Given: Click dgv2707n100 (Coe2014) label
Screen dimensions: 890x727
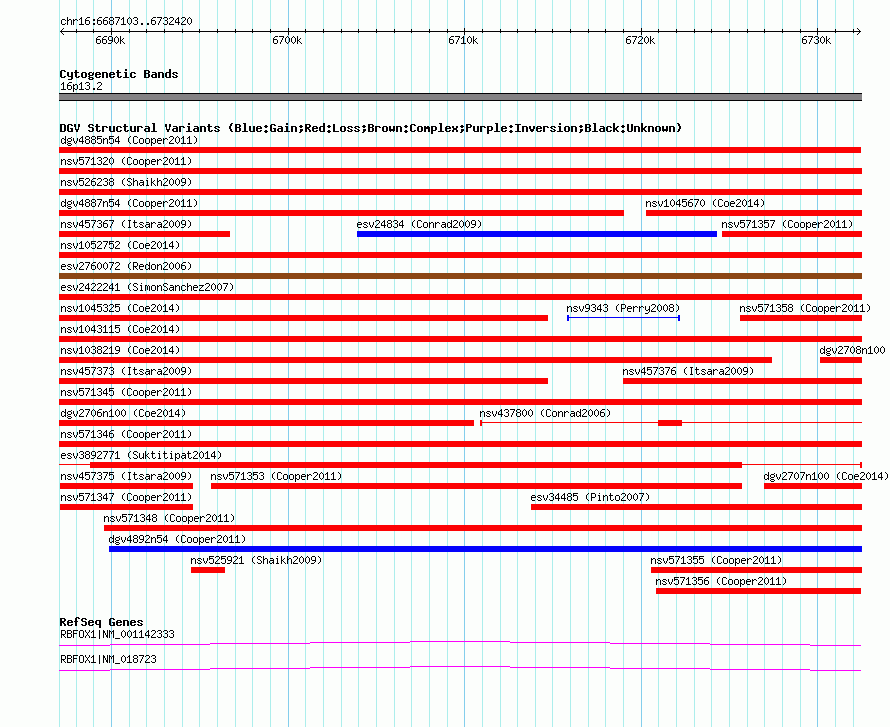Looking at the screenshot, I should 825,476.
